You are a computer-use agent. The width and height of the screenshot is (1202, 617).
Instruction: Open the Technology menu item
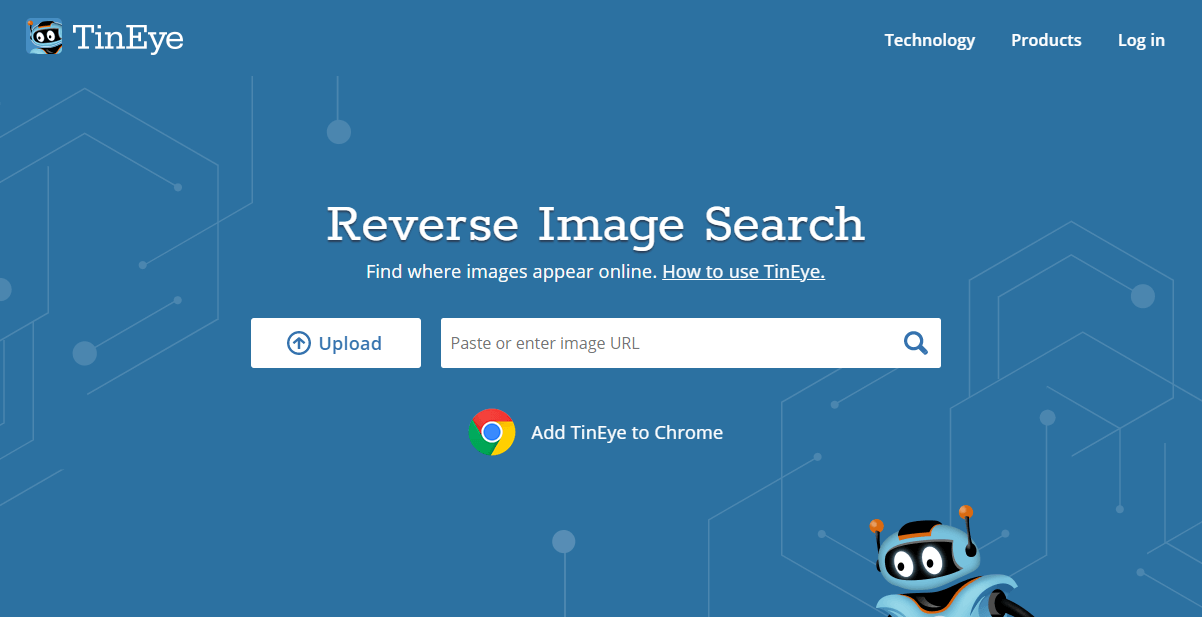(x=930, y=40)
